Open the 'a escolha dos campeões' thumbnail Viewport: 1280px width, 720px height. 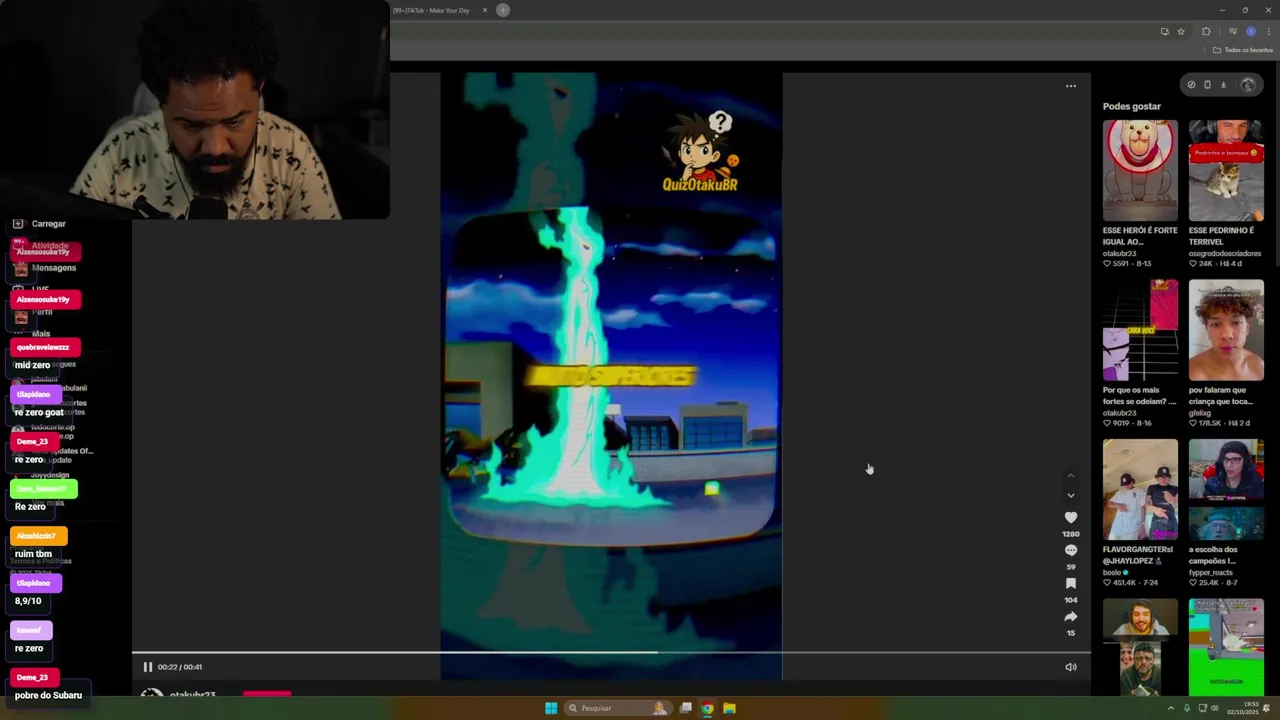(1226, 490)
